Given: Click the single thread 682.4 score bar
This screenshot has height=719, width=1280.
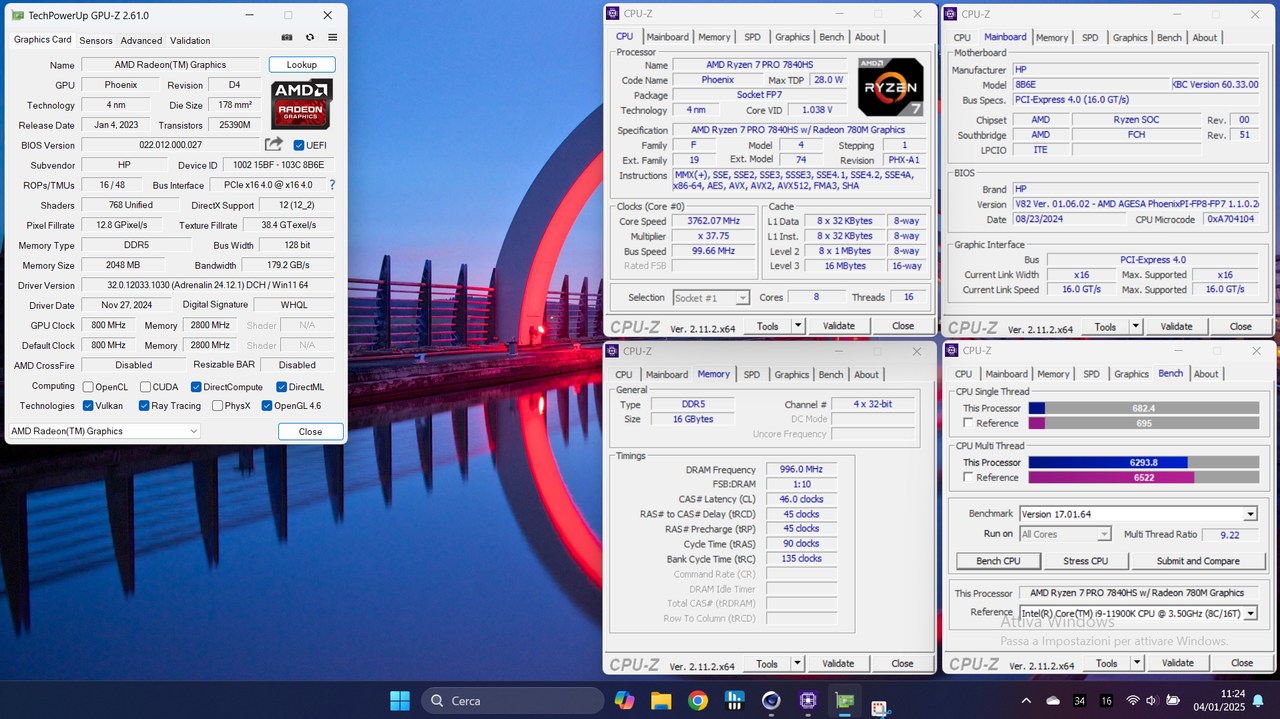Looking at the screenshot, I should pos(1143,408).
